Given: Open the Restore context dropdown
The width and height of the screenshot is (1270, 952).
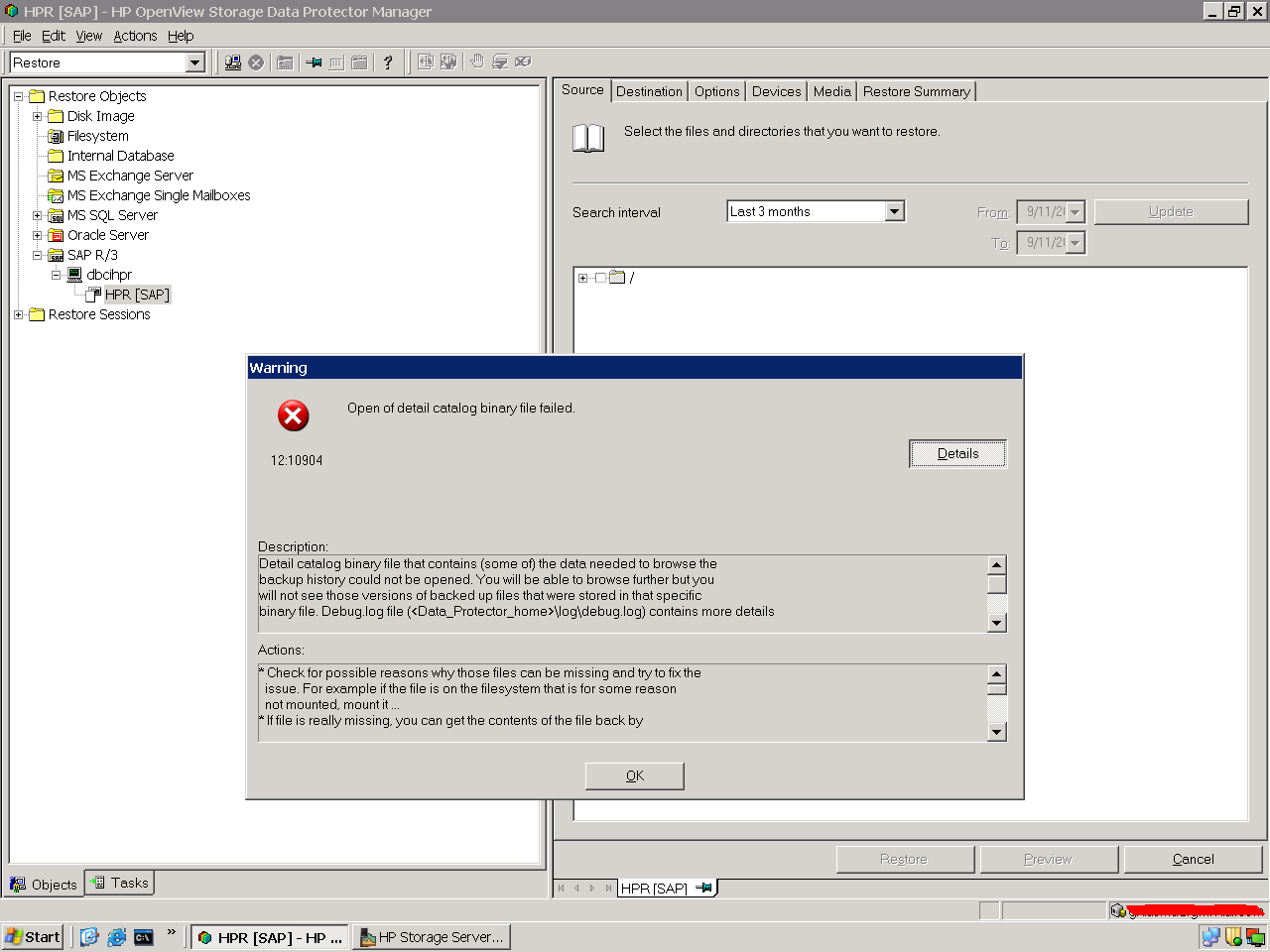Looking at the screenshot, I should click(x=195, y=62).
